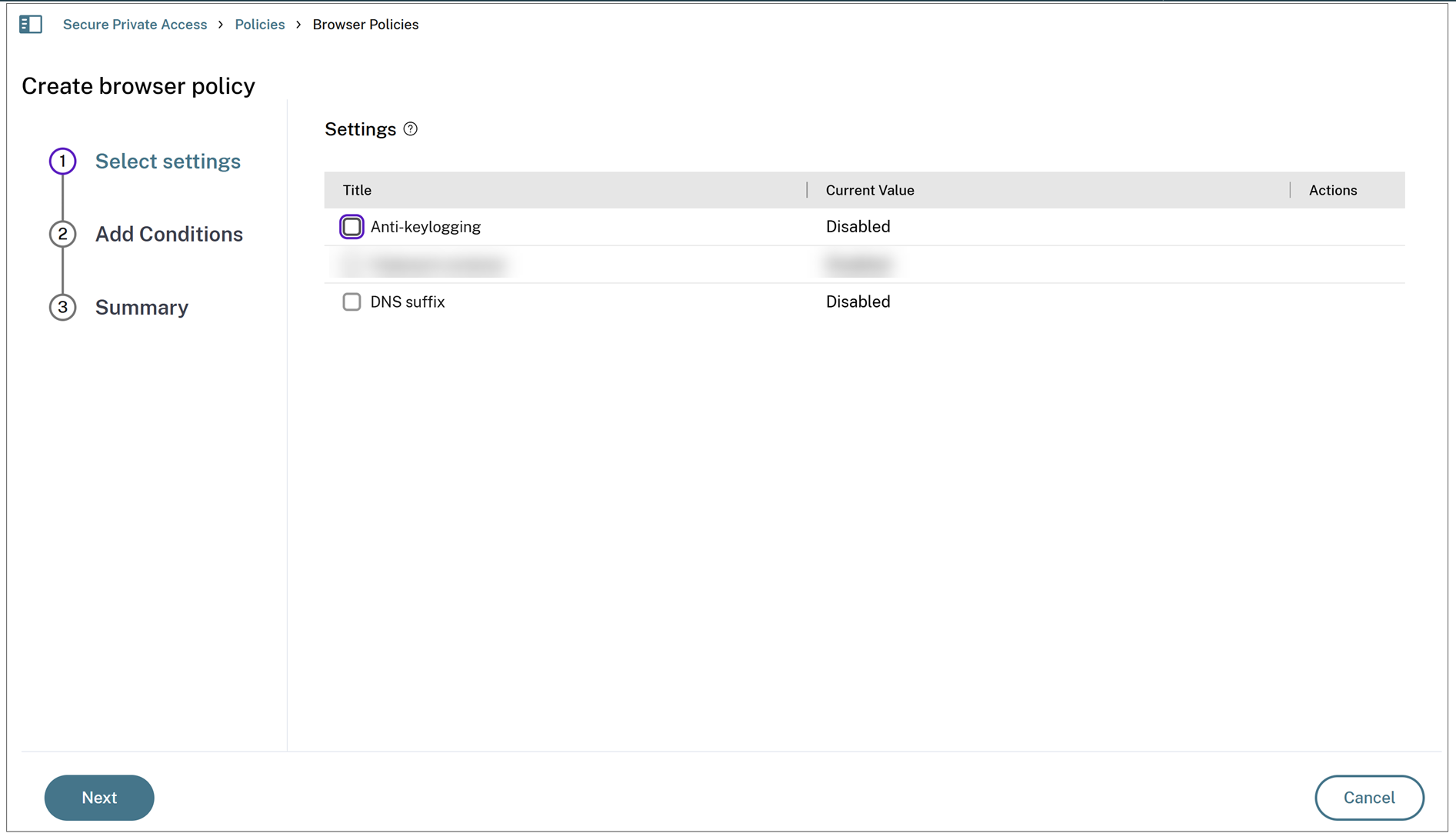Screen dimensions: 1456x840
Task: Open the Summary step
Action: point(142,307)
